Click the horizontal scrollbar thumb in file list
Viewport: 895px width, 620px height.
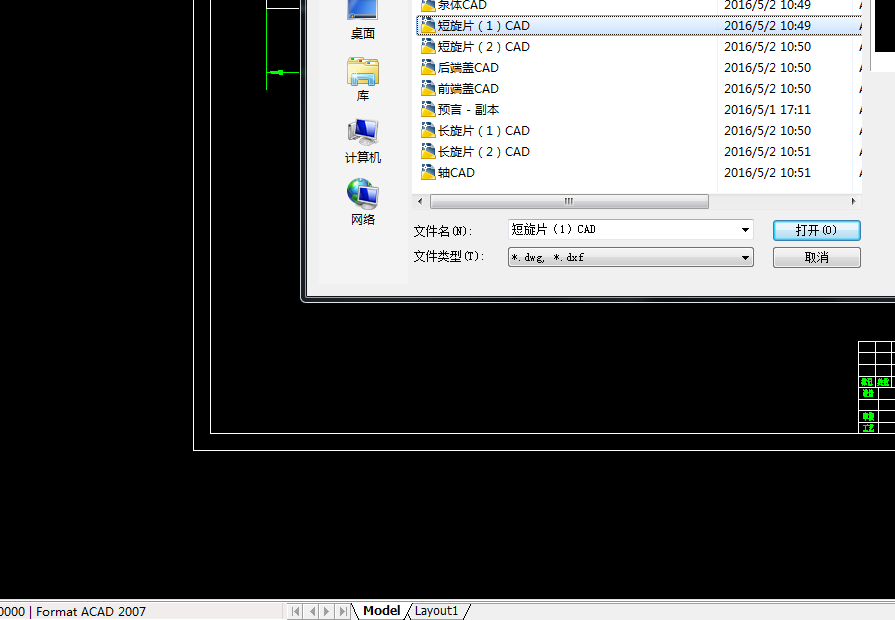point(569,201)
